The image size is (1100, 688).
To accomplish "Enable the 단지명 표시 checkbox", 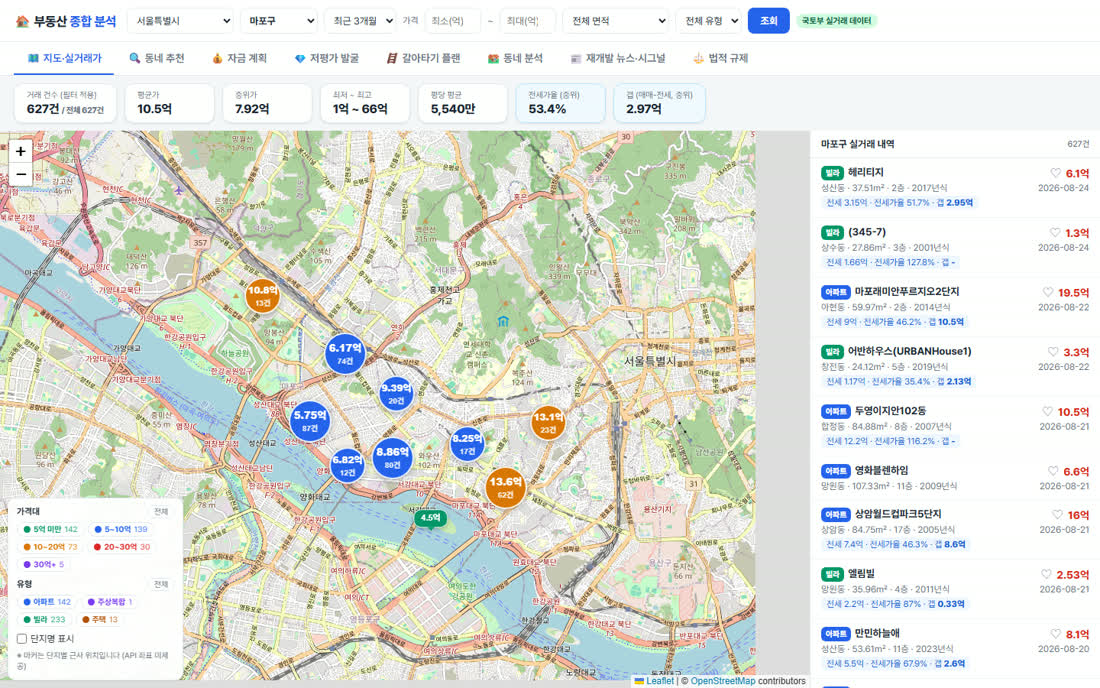I will [22, 639].
